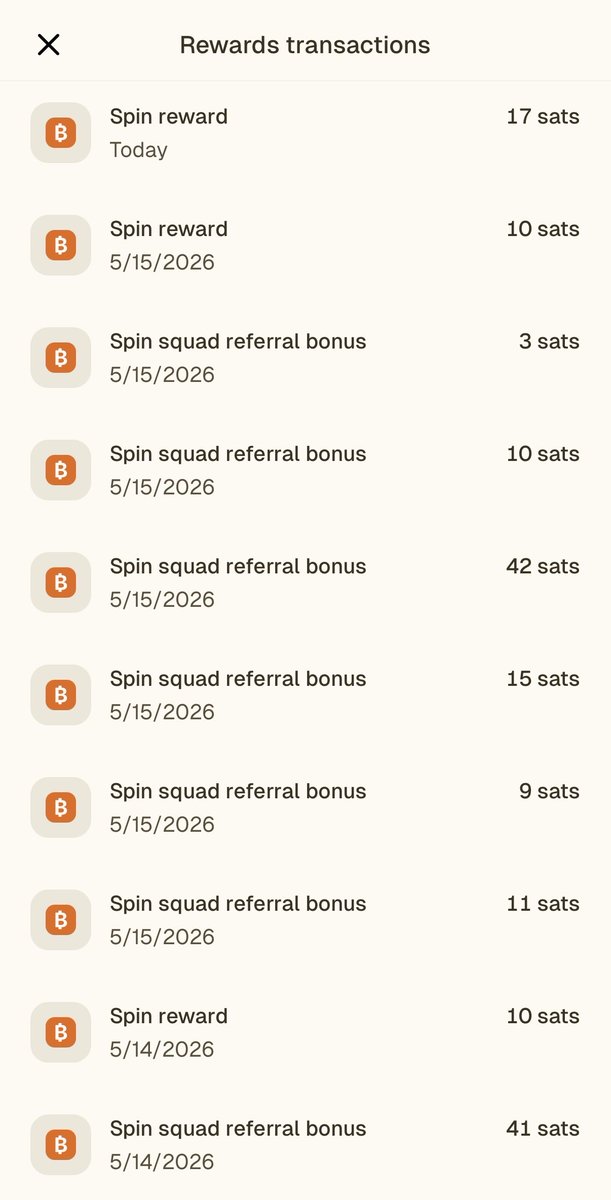611x1200 pixels.
Task: Tap Bitcoin icon beside the 3 sats bonus
Action: [x=61, y=358]
